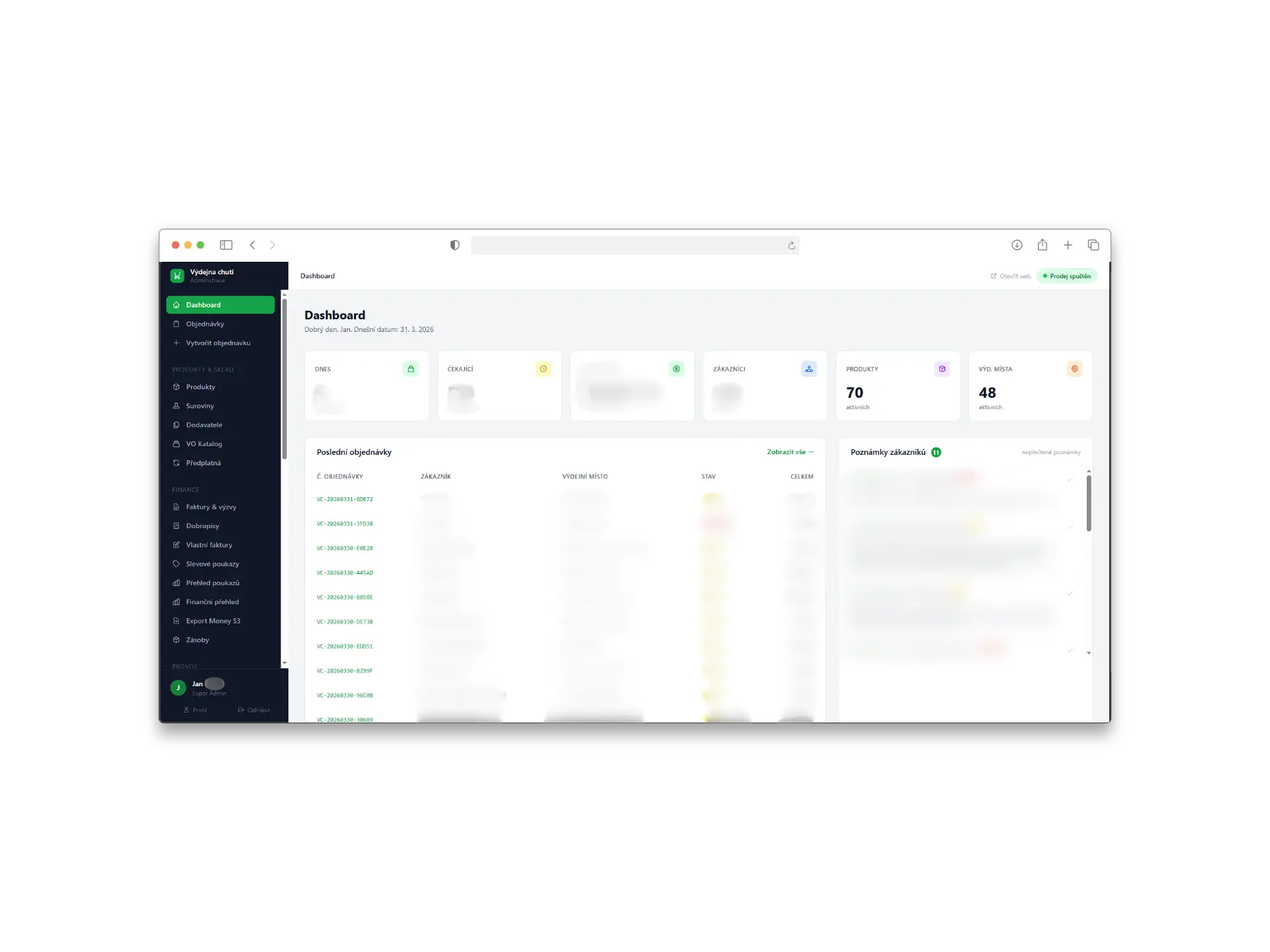
Task: Open order VC-20260331-8DB72
Action: coord(345,500)
